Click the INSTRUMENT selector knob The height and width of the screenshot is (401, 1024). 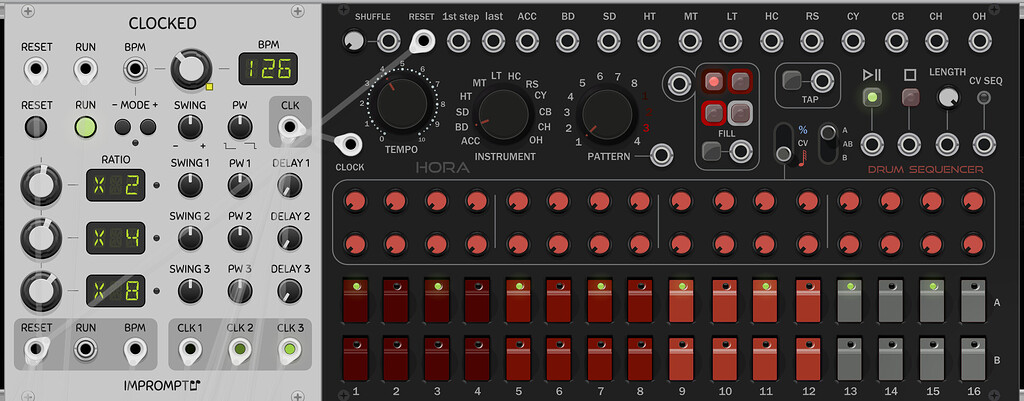(503, 115)
